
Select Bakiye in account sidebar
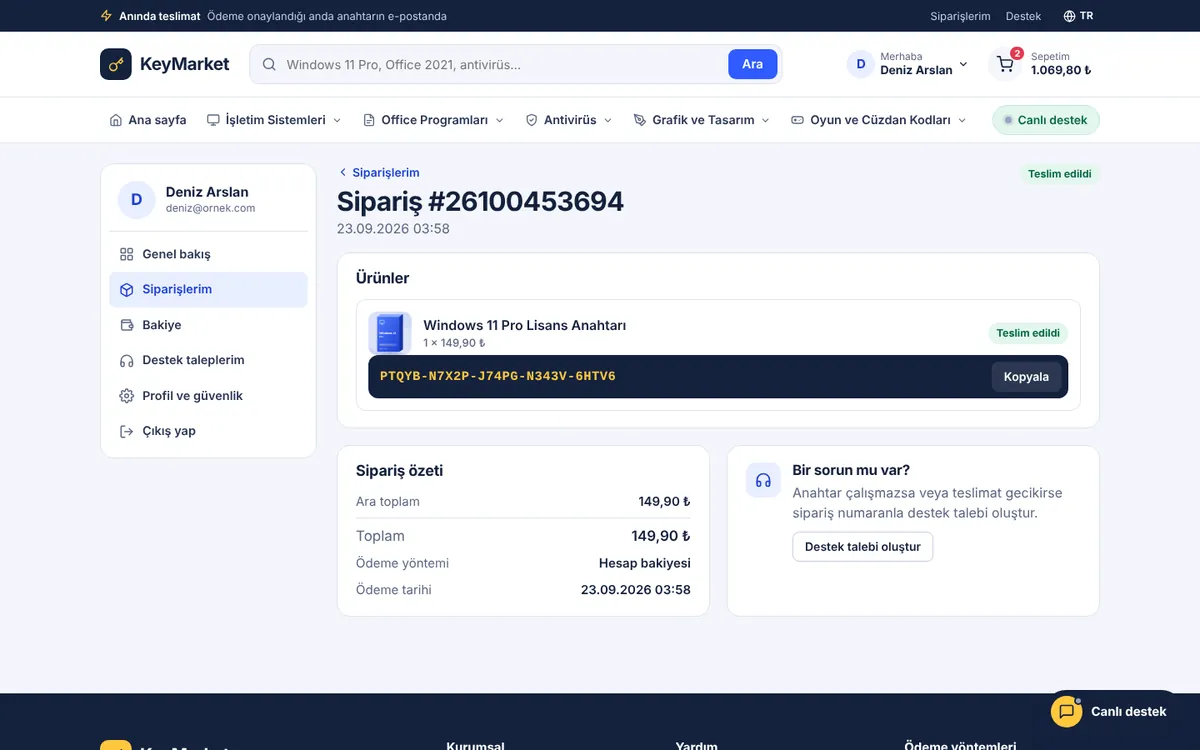tap(208, 325)
